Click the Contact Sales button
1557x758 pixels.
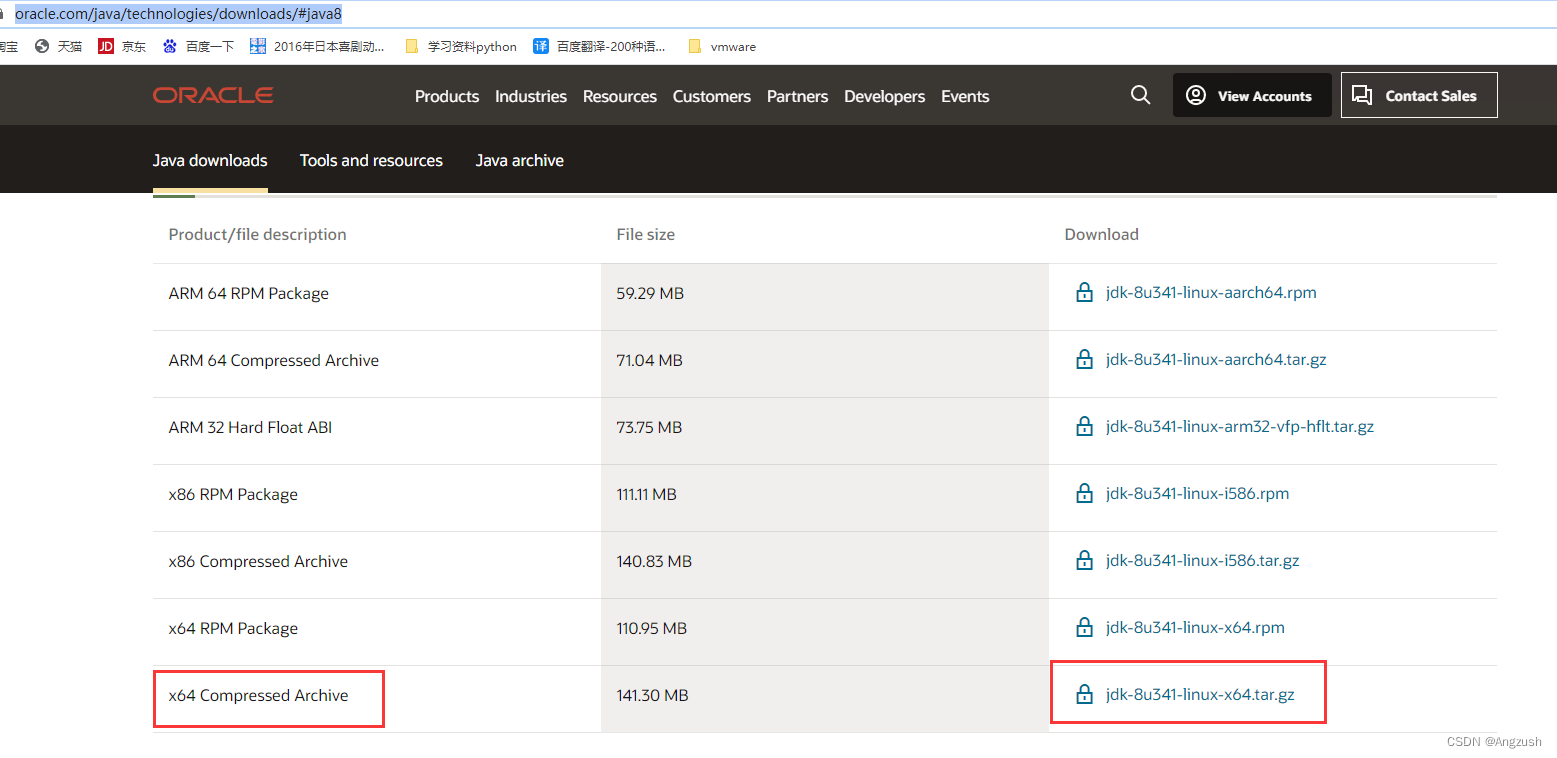[1419, 95]
